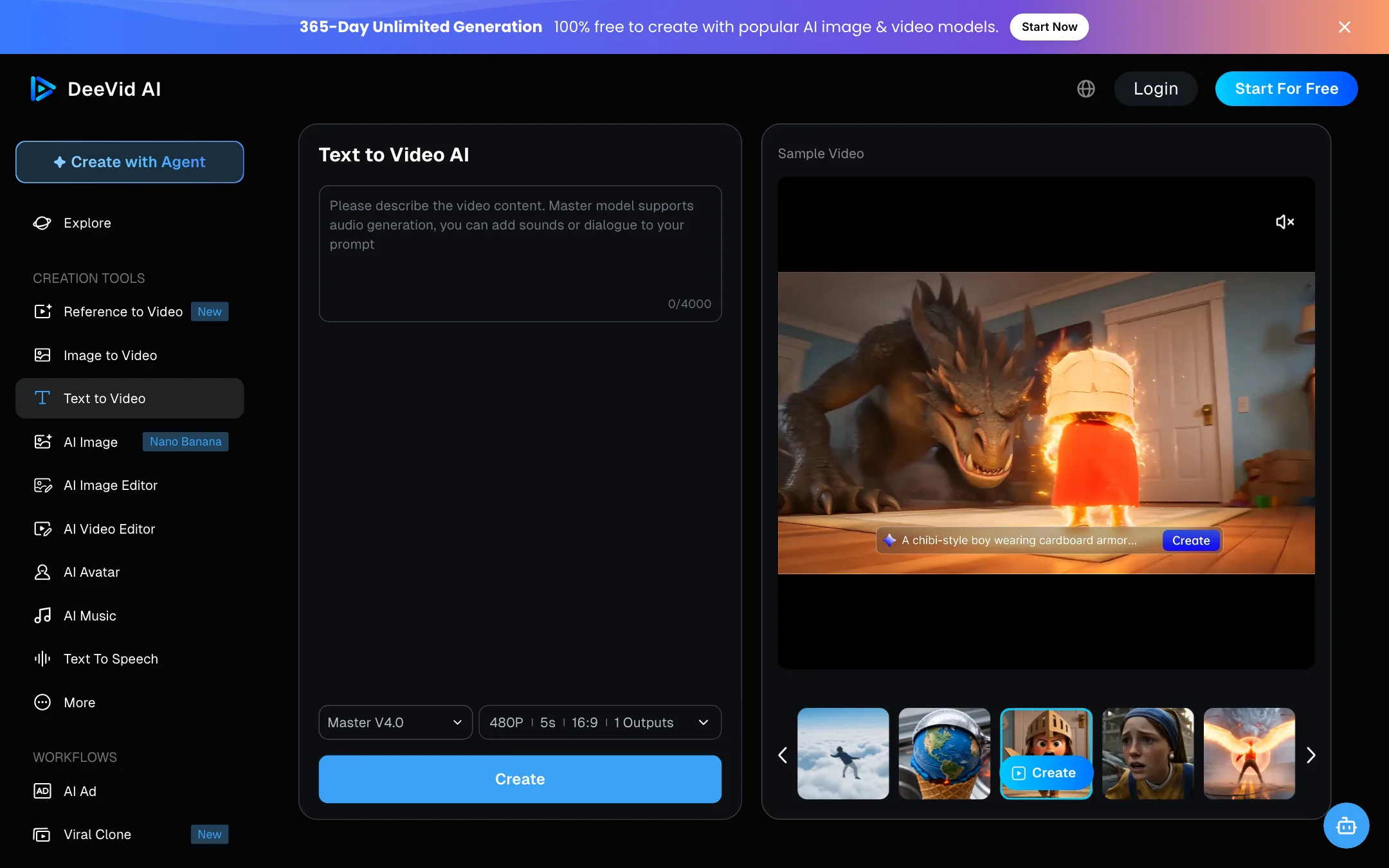Open the Text to Video menu label
The image size is (1389, 868).
pos(104,399)
